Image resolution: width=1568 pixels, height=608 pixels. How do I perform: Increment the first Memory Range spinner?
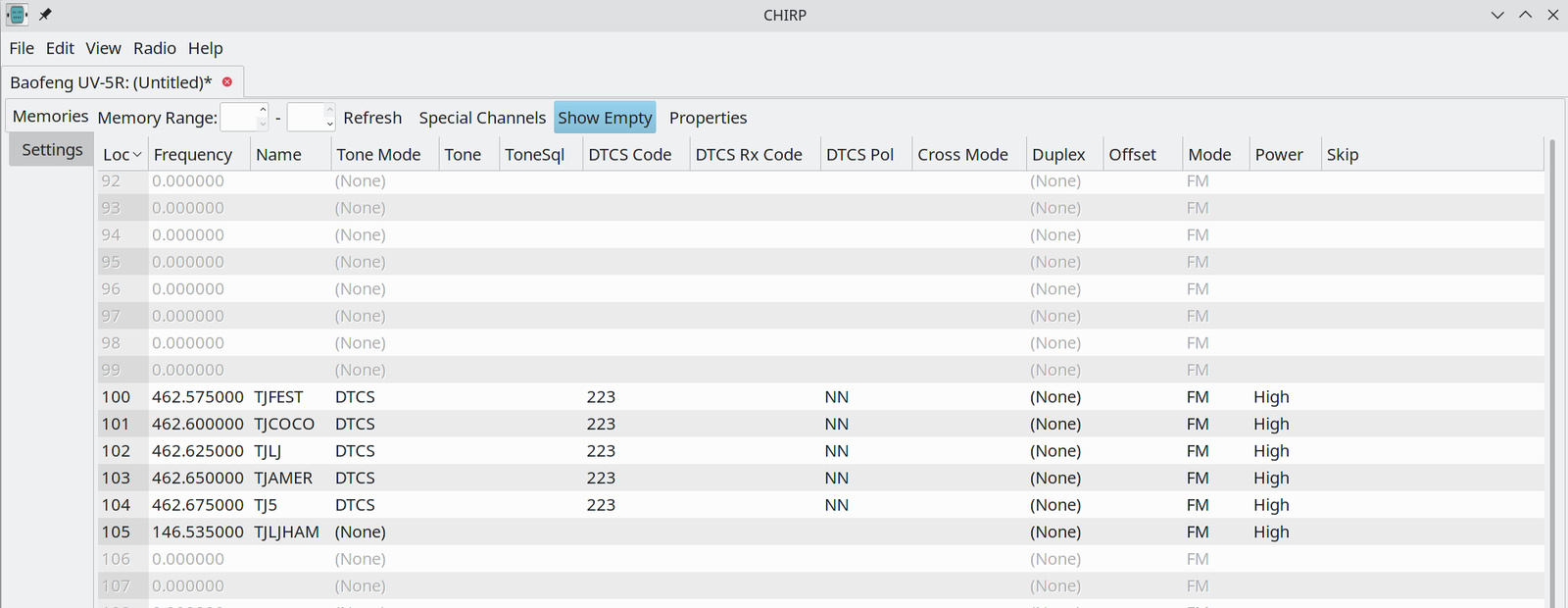(x=263, y=111)
